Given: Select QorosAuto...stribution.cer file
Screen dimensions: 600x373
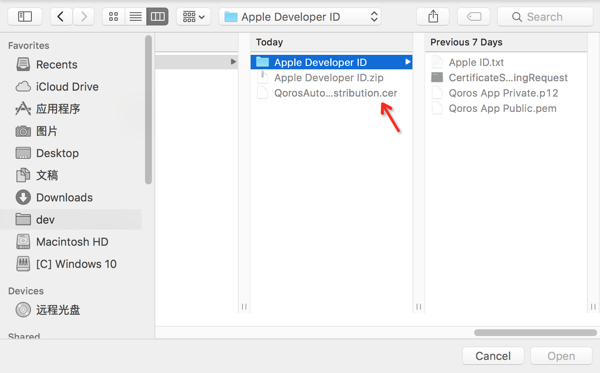Looking at the screenshot, I should [331, 93].
